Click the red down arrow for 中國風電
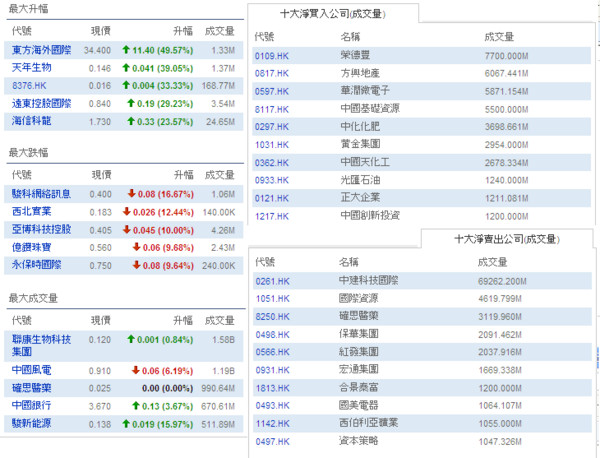Image resolution: width=600 pixels, height=458 pixels. click(135, 370)
